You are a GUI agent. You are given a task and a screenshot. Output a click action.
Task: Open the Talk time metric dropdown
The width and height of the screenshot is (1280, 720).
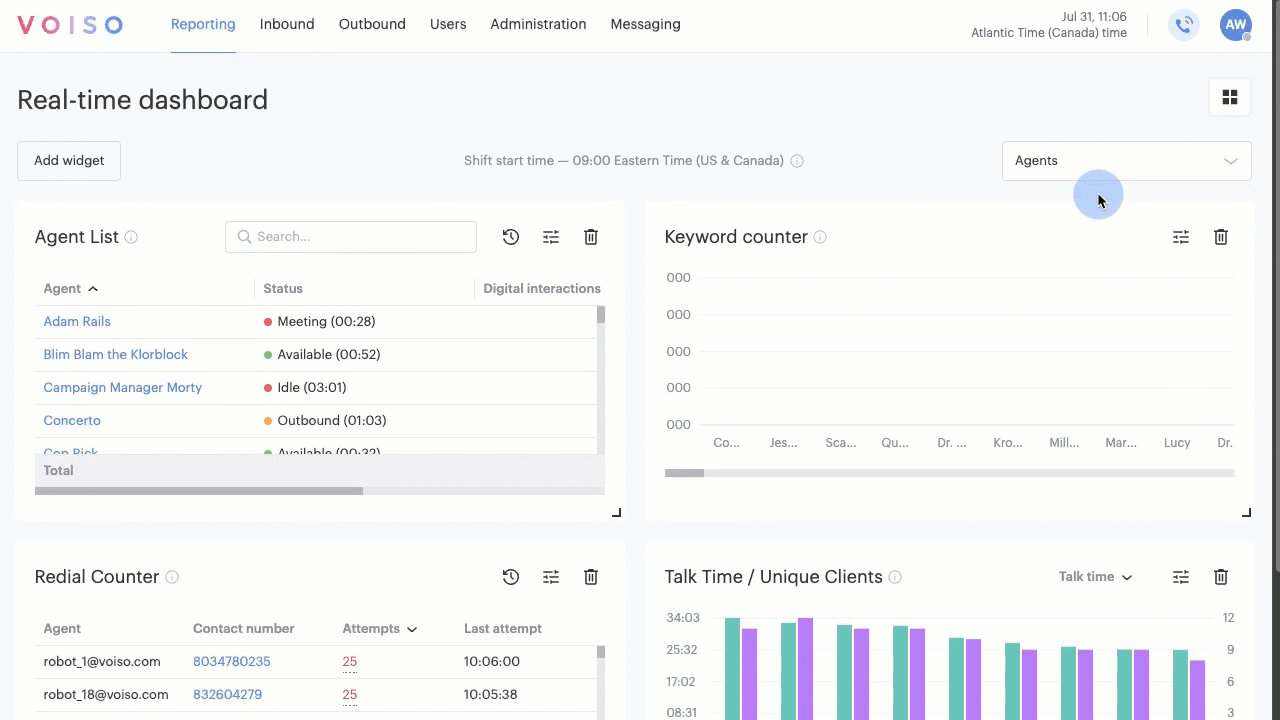click(x=1095, y=577)
